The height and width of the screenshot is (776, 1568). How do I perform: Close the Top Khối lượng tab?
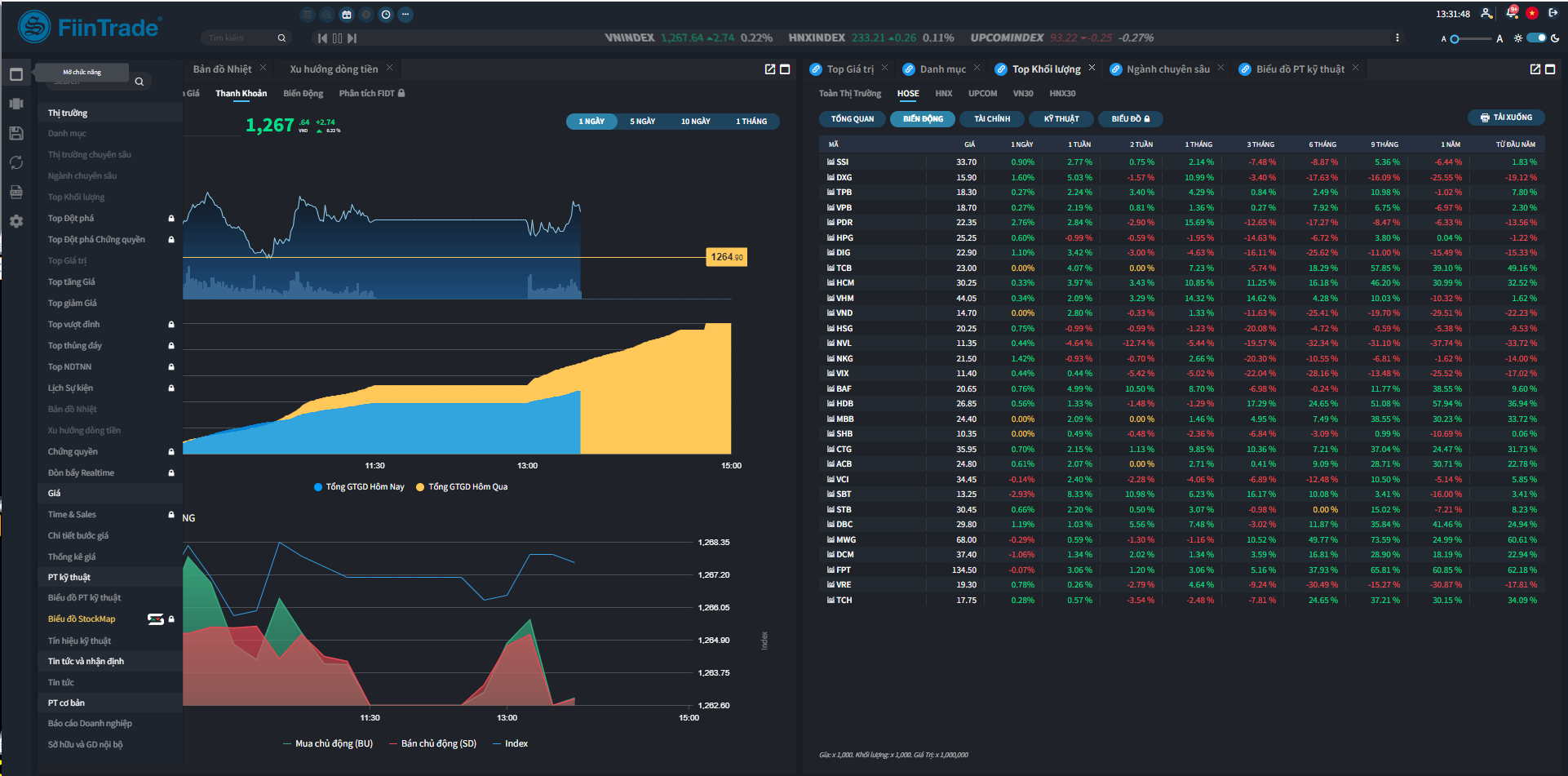tap(1092, 67)
